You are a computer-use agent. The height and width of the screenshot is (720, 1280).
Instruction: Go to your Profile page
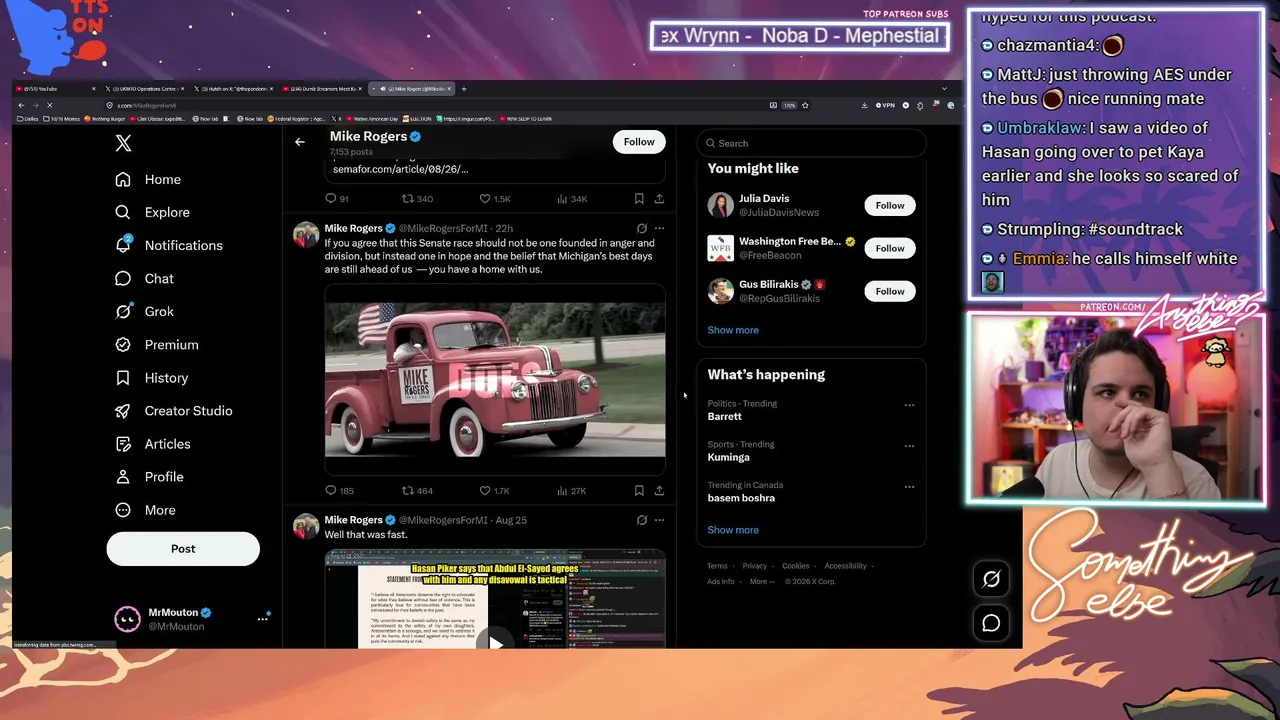pos(149,477)
